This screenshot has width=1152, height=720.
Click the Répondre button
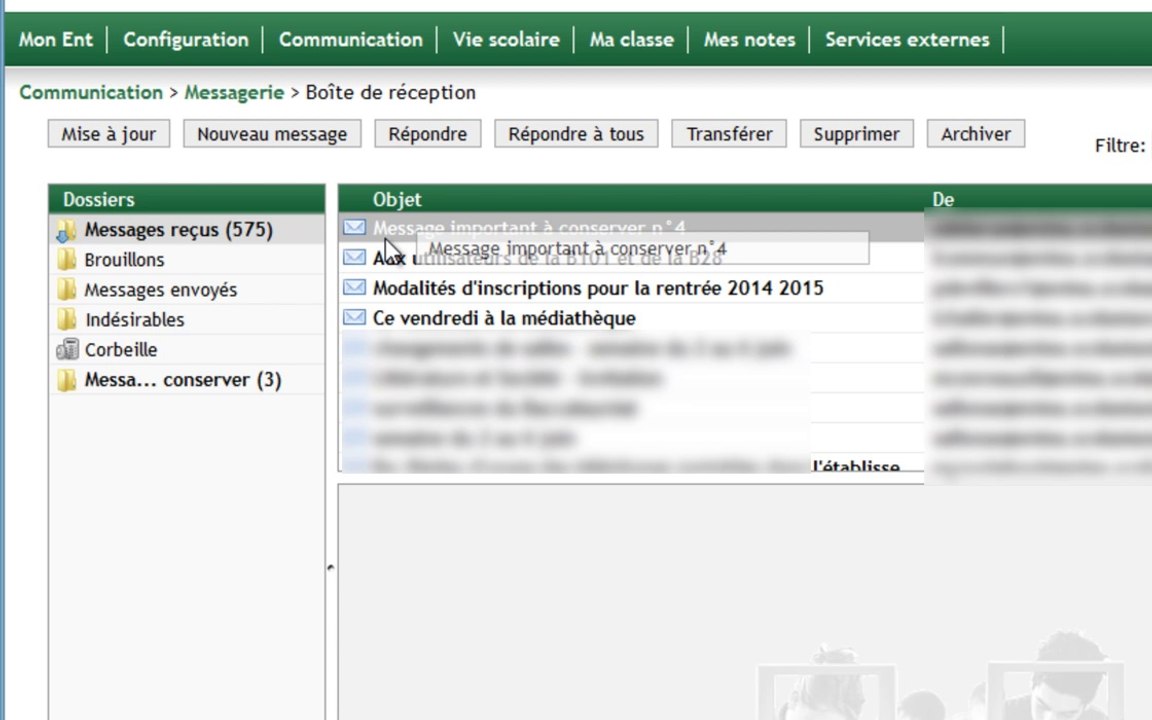pyautogui.click(x=428, y=134)
